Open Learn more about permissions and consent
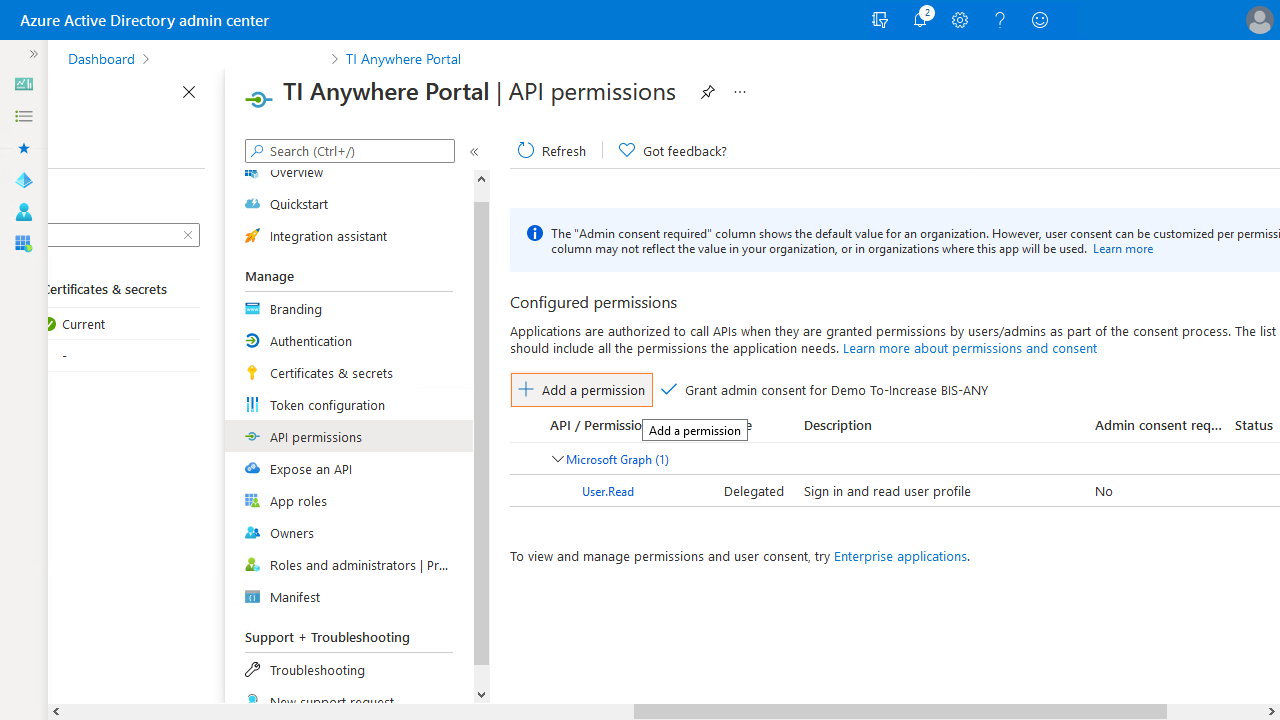Screen dimensions: 1280x720 pos(970,348)
